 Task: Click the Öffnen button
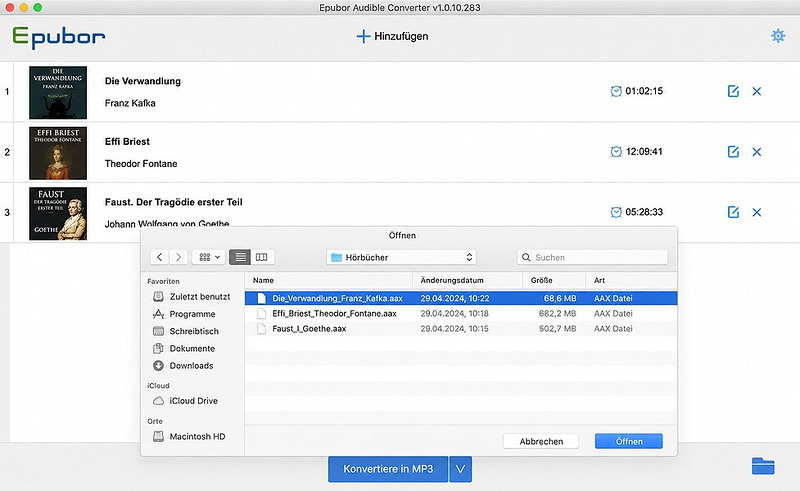pos(629,441)
